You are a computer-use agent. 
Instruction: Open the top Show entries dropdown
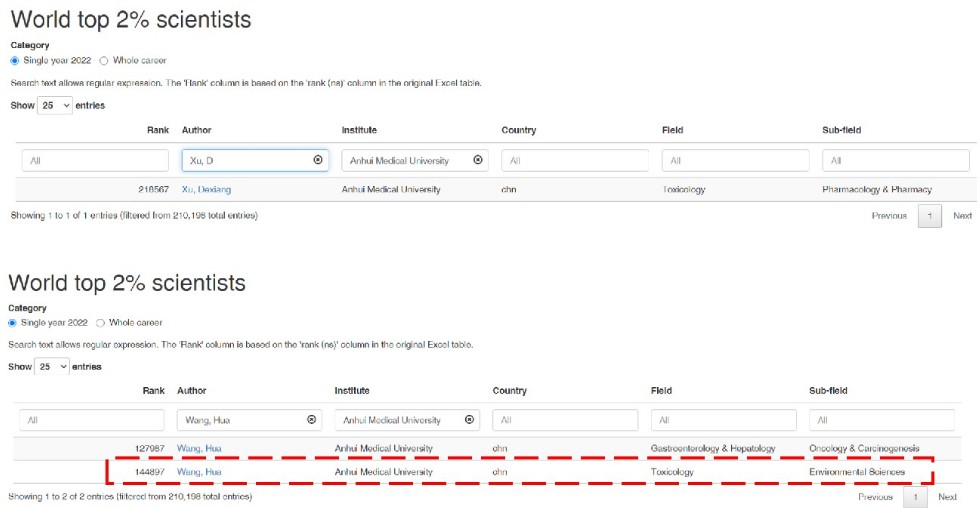55,106
